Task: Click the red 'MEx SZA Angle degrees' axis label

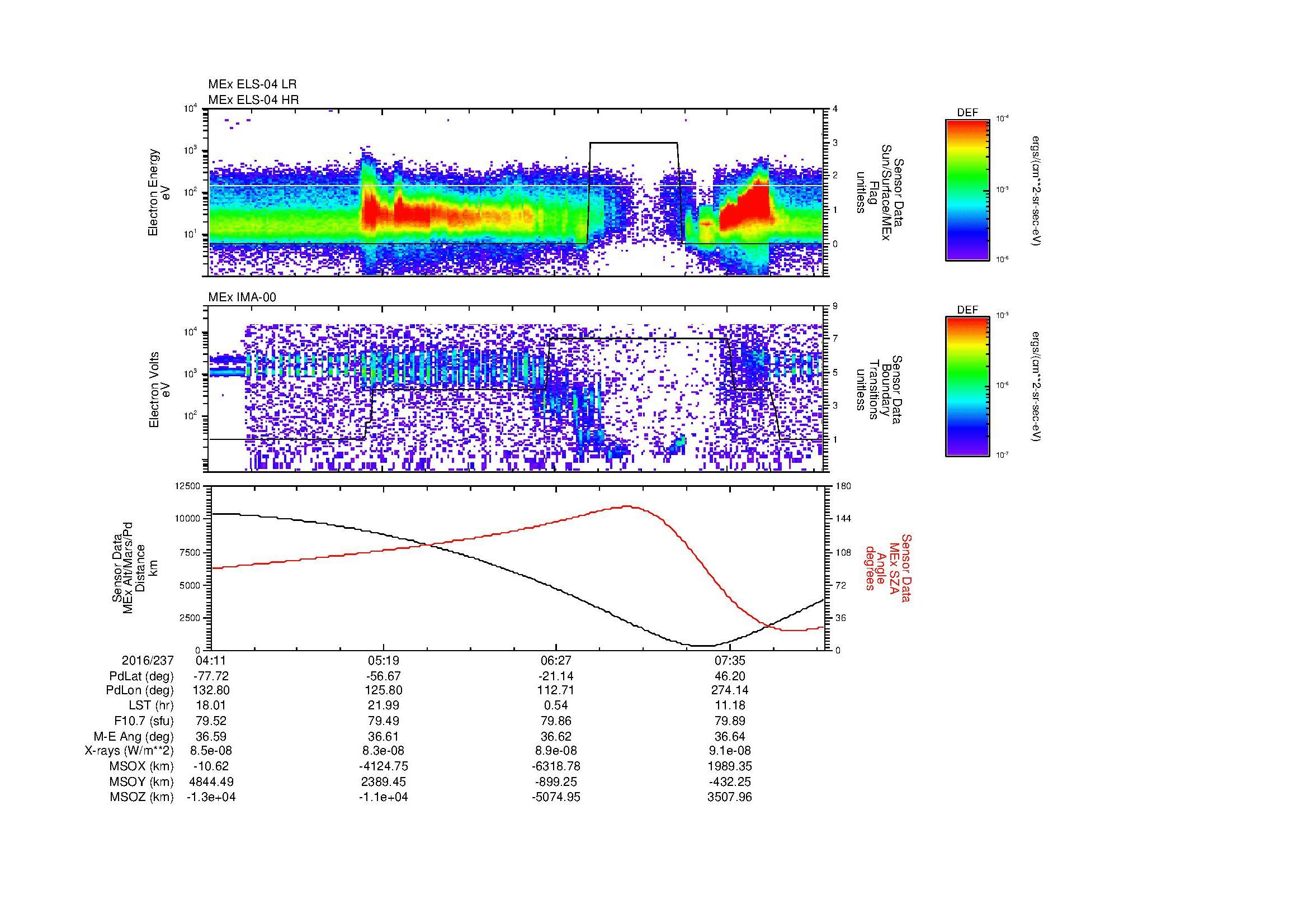Action: coord(887,567)
